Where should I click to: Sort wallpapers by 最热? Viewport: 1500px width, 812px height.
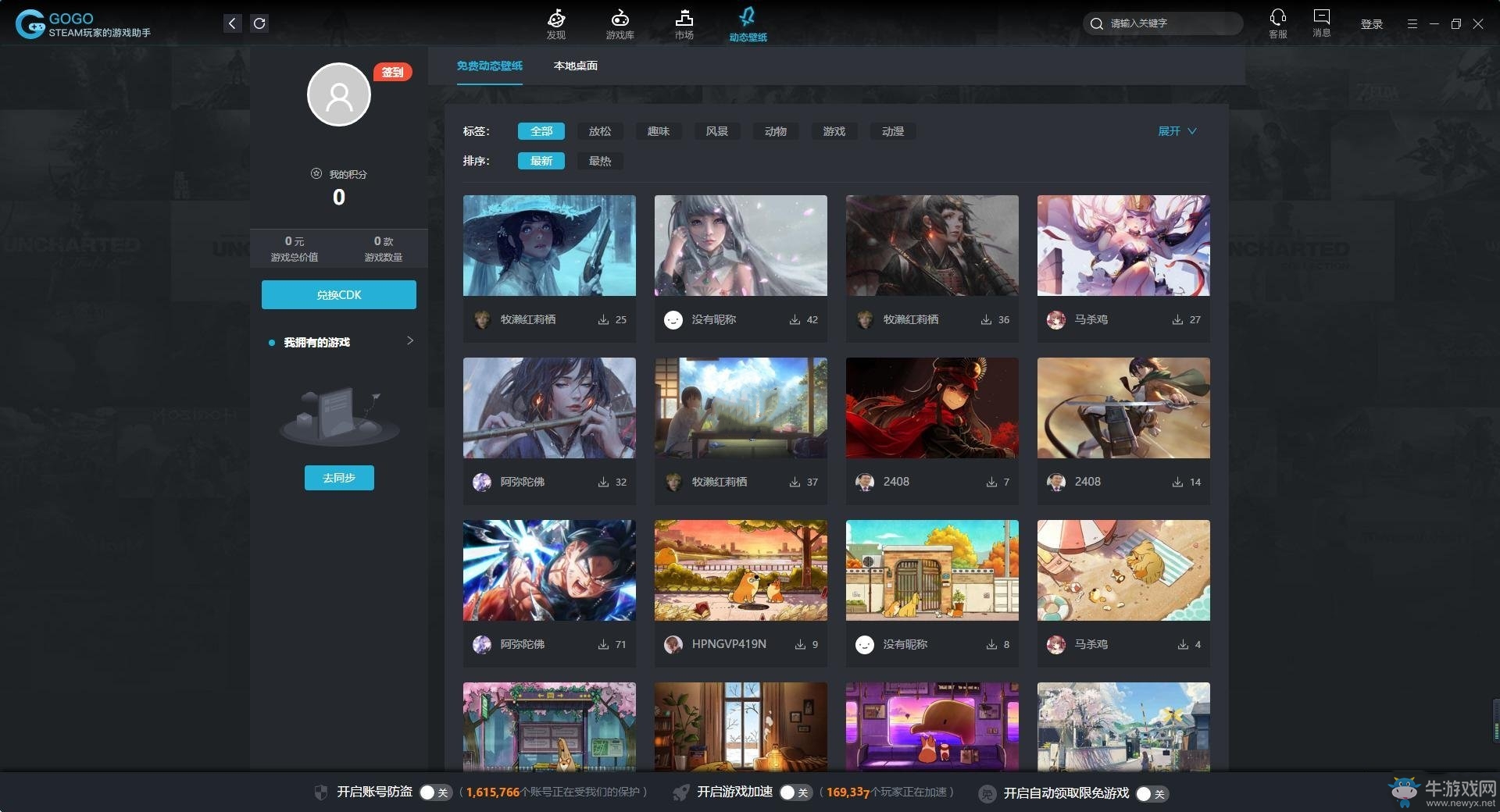(x=600, y=161)
